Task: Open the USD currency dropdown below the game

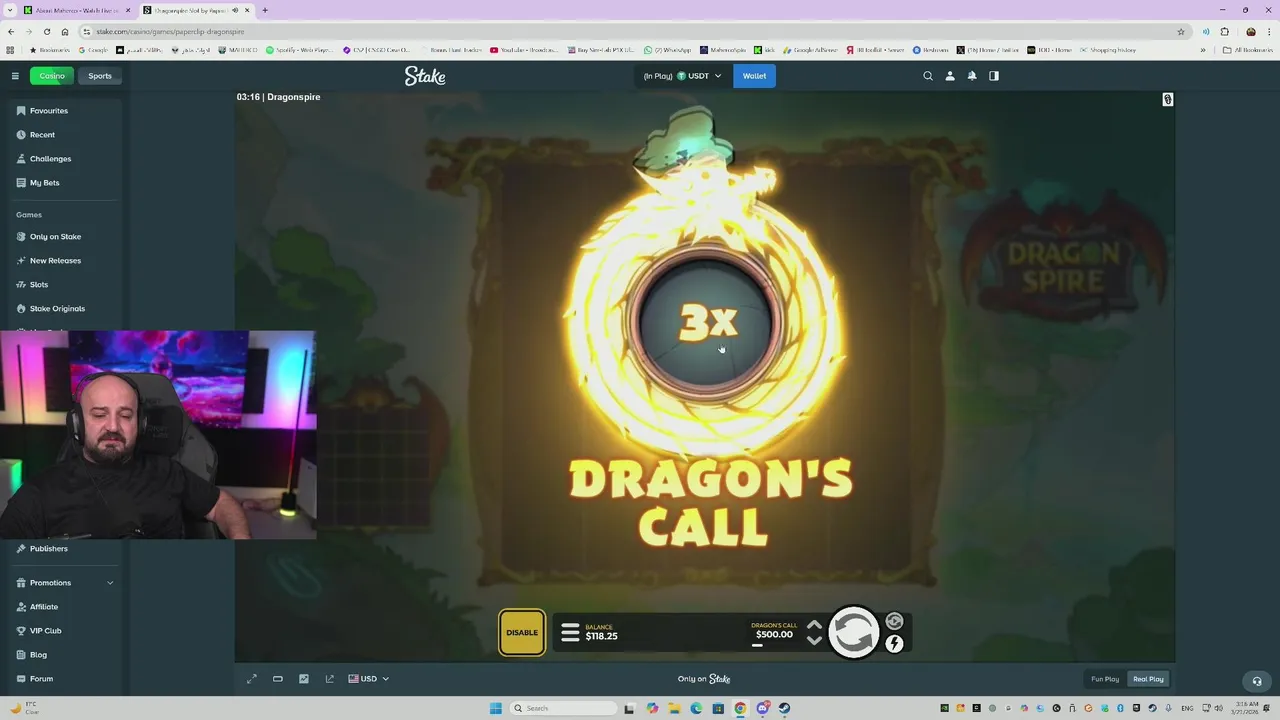Action: tap(369, 679)
